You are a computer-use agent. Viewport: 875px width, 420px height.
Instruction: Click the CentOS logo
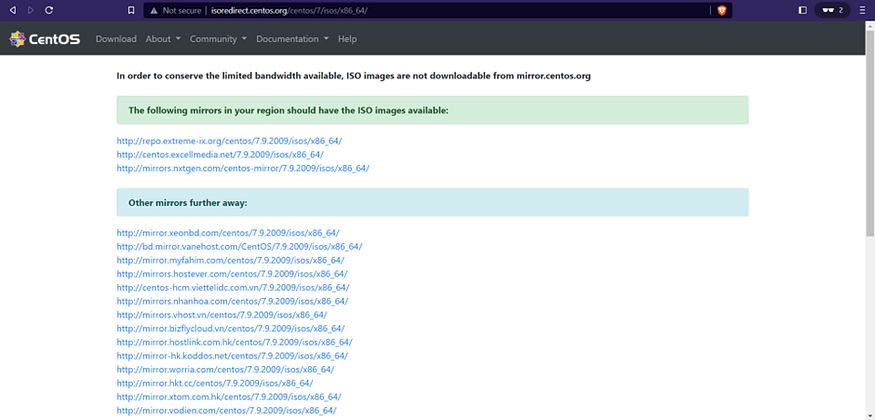coord(45,39)
